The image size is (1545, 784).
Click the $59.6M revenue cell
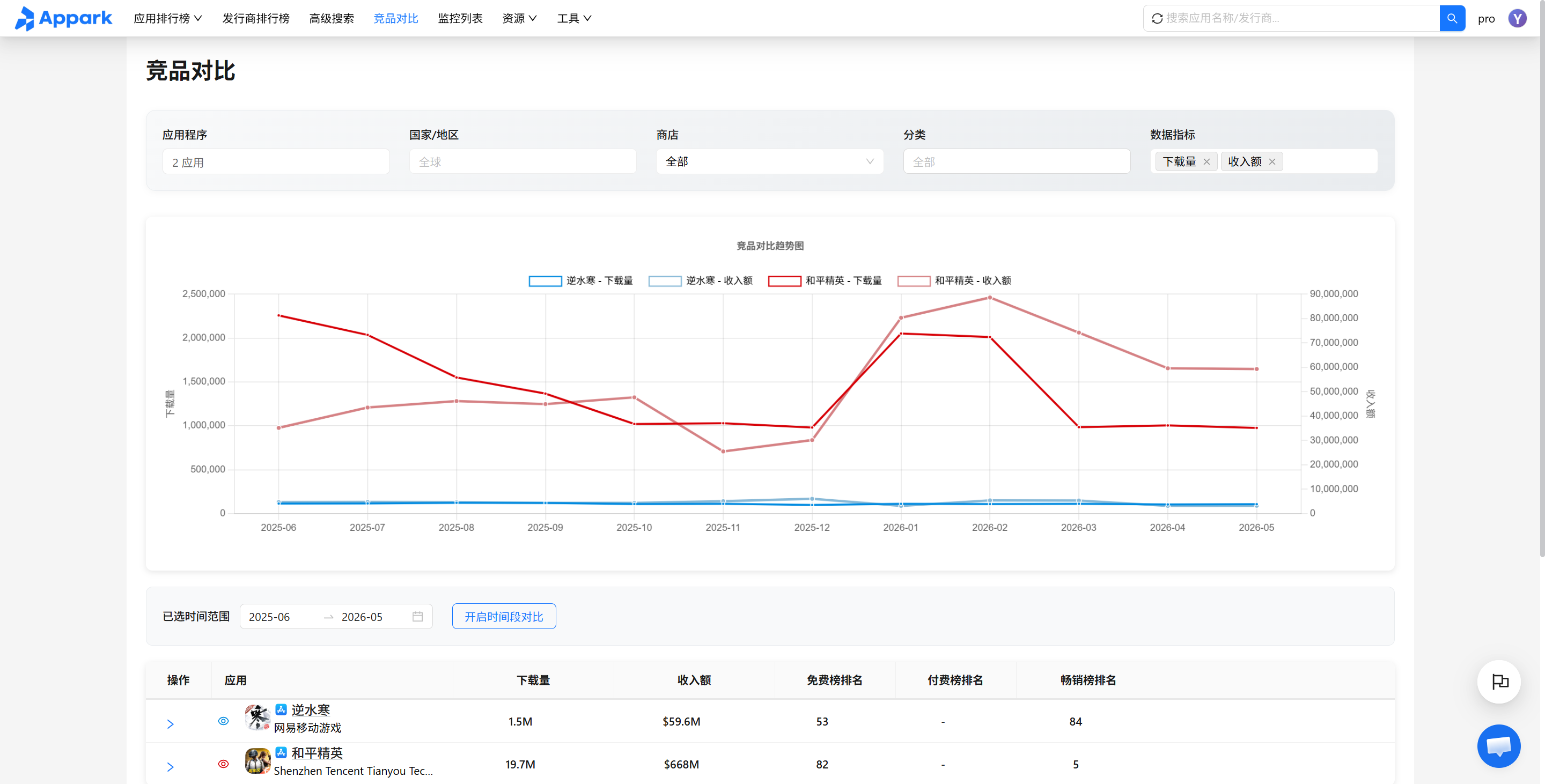(x=681, y=721)
